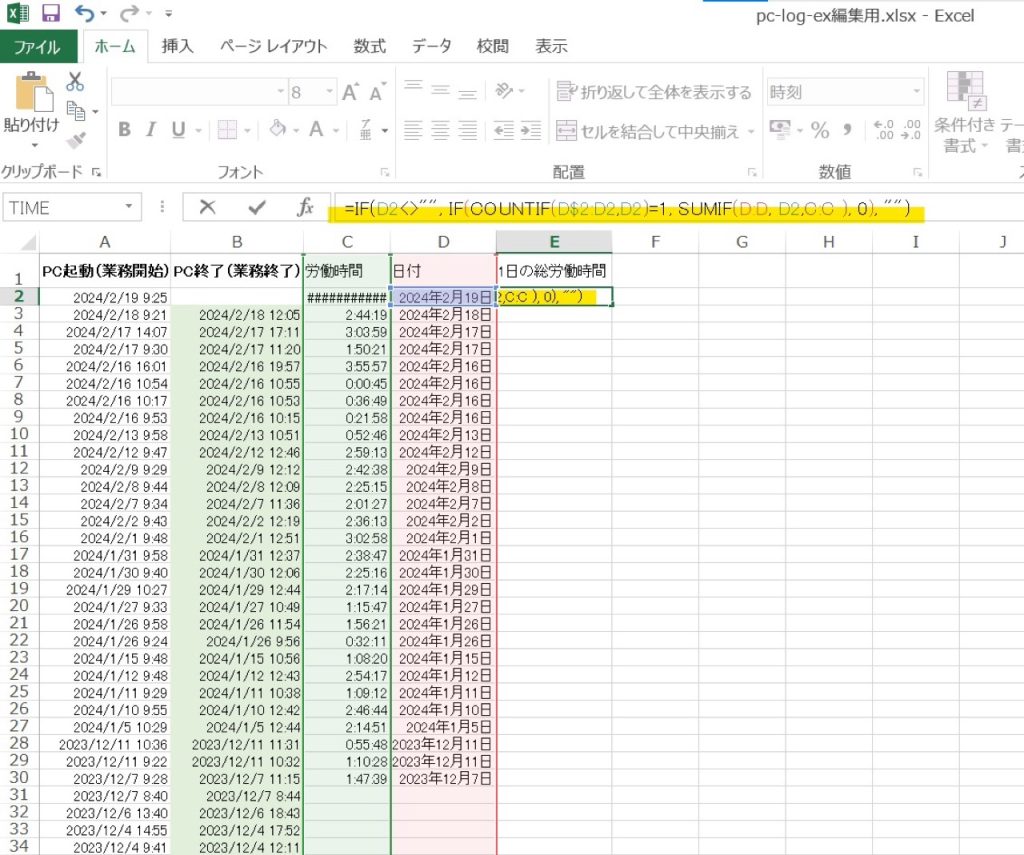Viewport: 1024px width, 855px height.
Task: Toggle Underline formatting
Action: [x=178, y=130]
